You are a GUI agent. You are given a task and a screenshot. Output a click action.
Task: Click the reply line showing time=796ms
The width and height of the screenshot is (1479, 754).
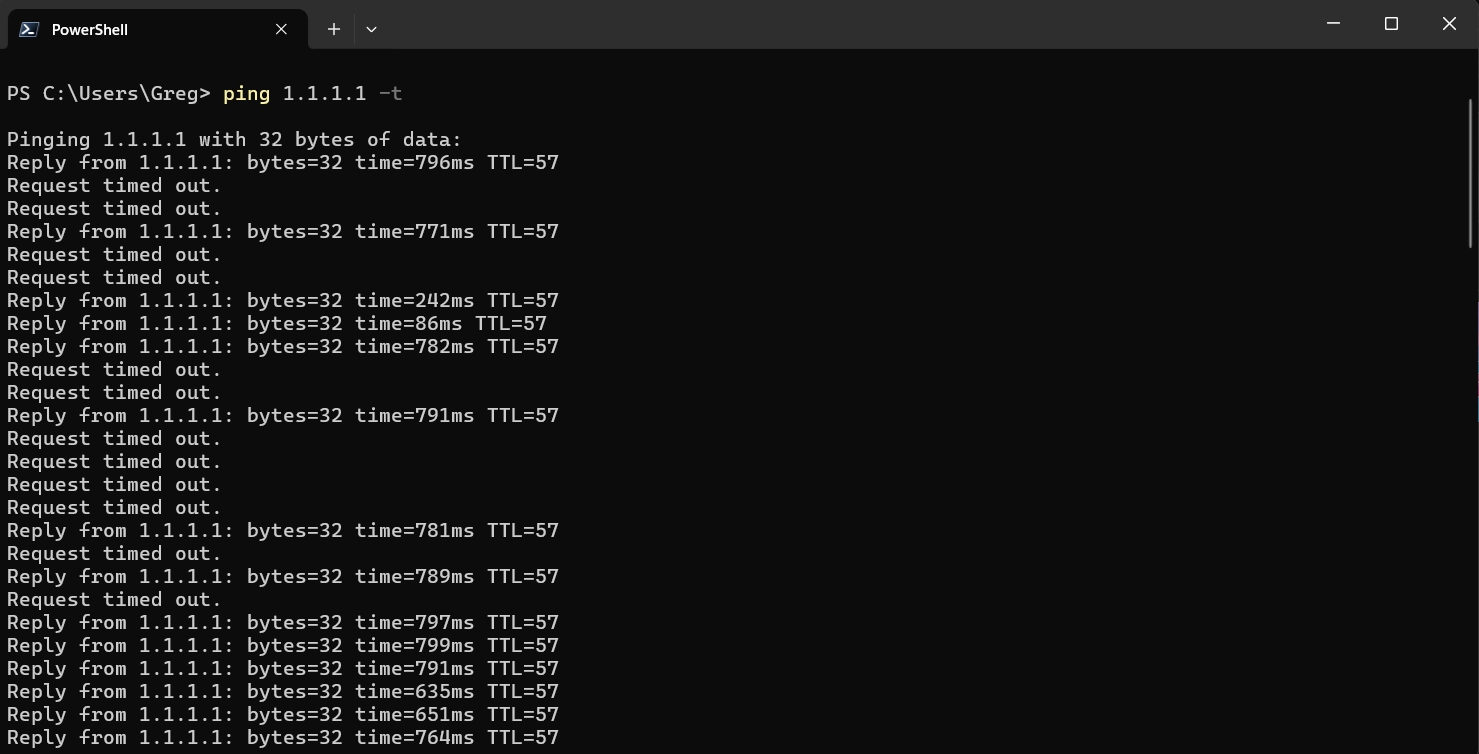pyautogui.click(x=282, y=163)
